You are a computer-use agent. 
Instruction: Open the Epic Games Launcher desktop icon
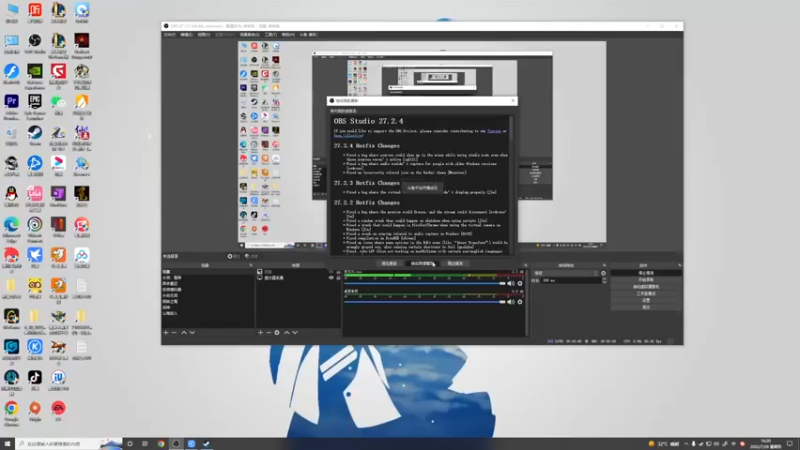click(x=35, y=105)
